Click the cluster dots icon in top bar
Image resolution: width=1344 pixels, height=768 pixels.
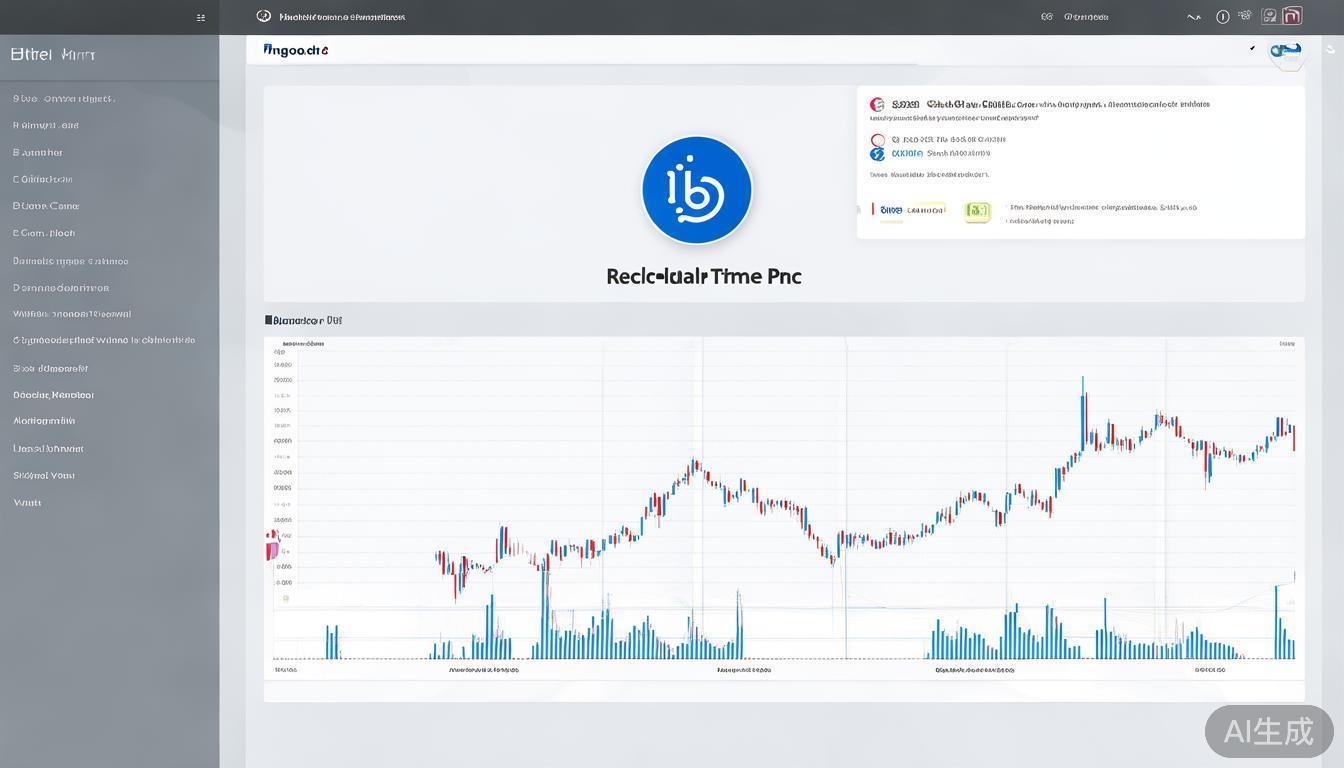(1245, 16)
